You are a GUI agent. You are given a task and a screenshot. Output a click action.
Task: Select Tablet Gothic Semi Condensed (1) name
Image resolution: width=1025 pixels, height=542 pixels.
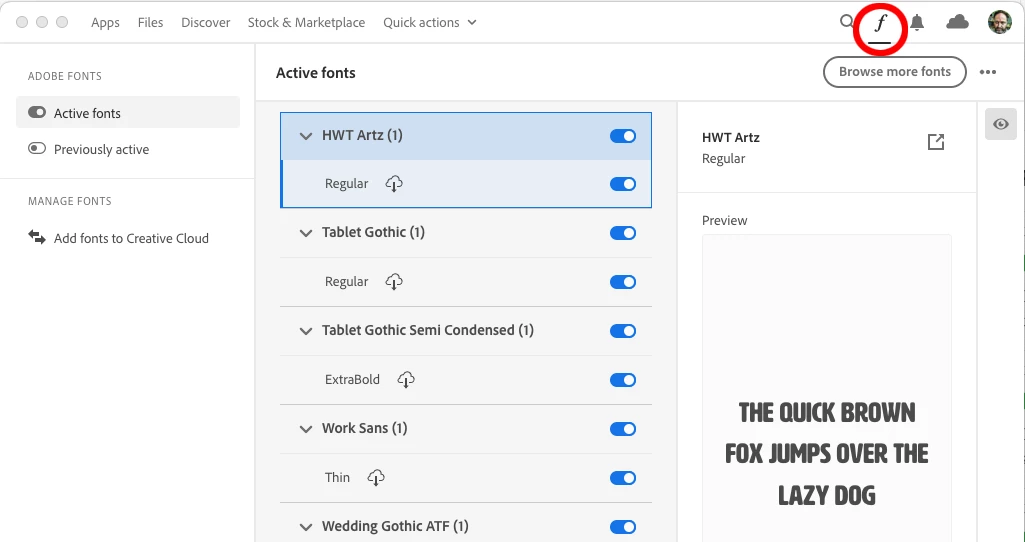[x=428, y=330]
